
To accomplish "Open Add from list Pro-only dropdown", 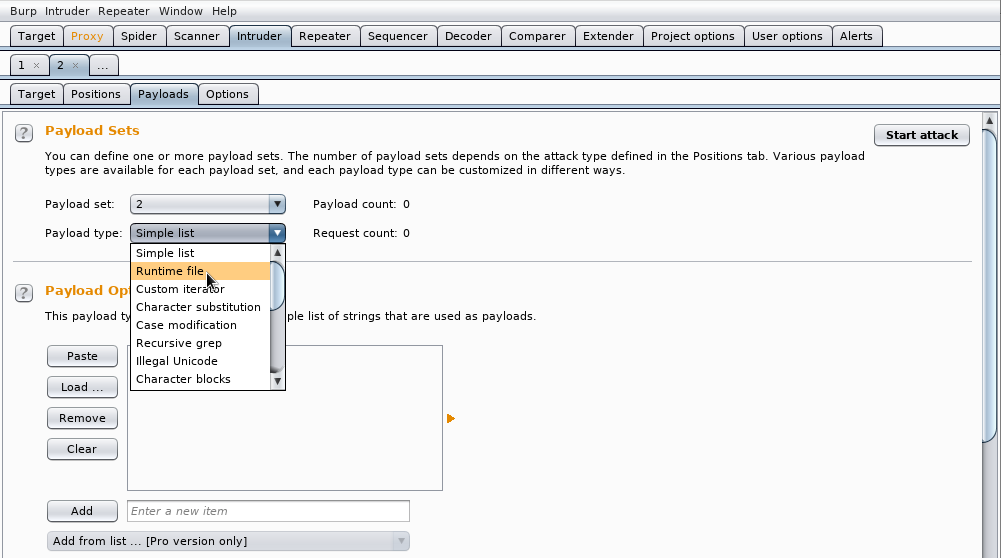I will pyautogui.click(x=229, y=541).
